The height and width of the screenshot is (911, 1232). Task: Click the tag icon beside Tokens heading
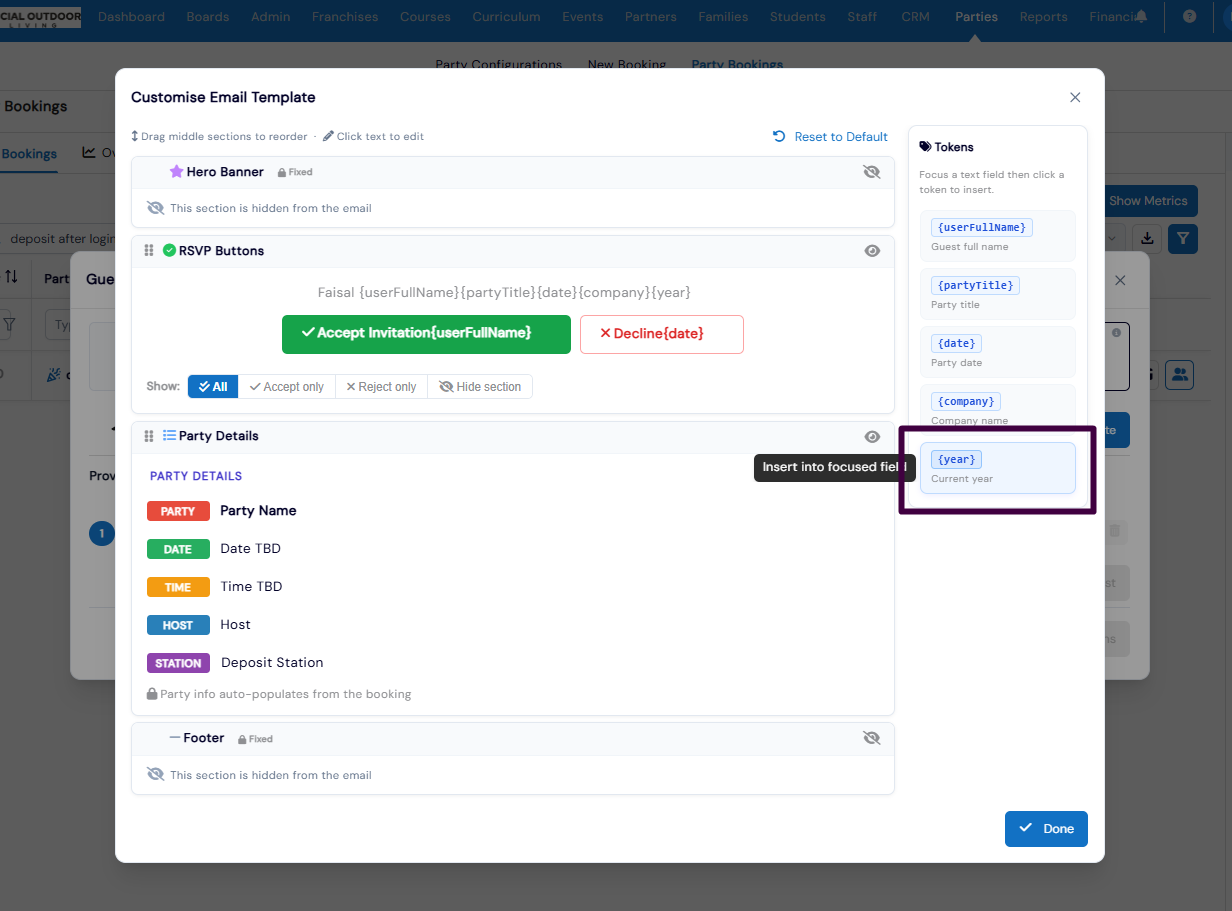point(925,147)
